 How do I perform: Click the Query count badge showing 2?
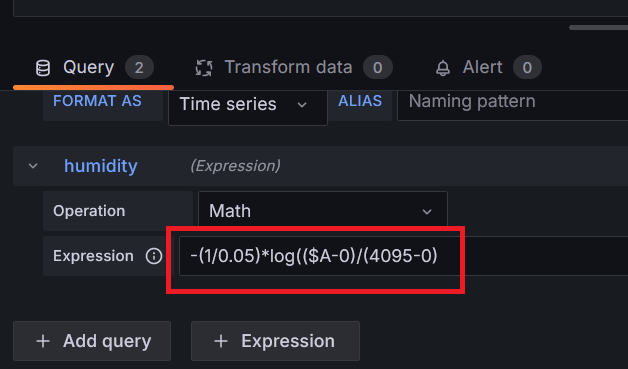point(139,67)
